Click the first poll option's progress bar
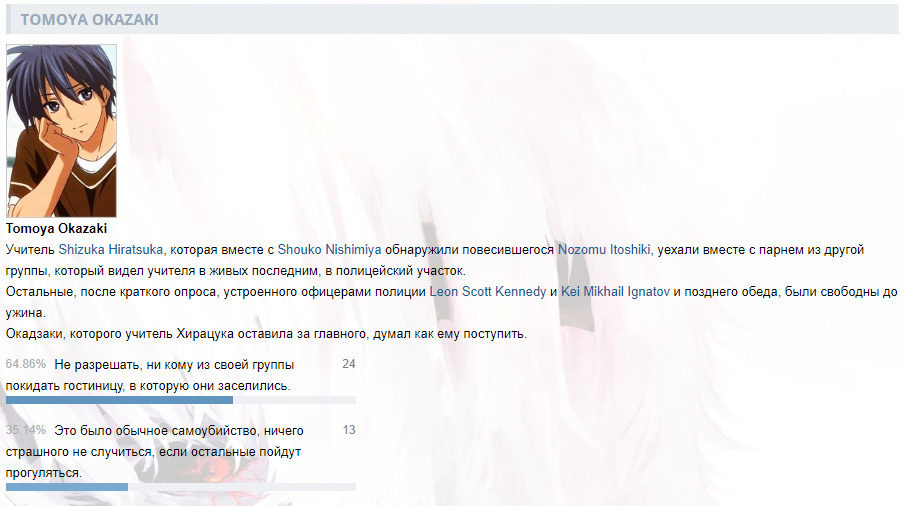This screenshot has width=904, height=506. pyautogui.click(x=180, y=400)
